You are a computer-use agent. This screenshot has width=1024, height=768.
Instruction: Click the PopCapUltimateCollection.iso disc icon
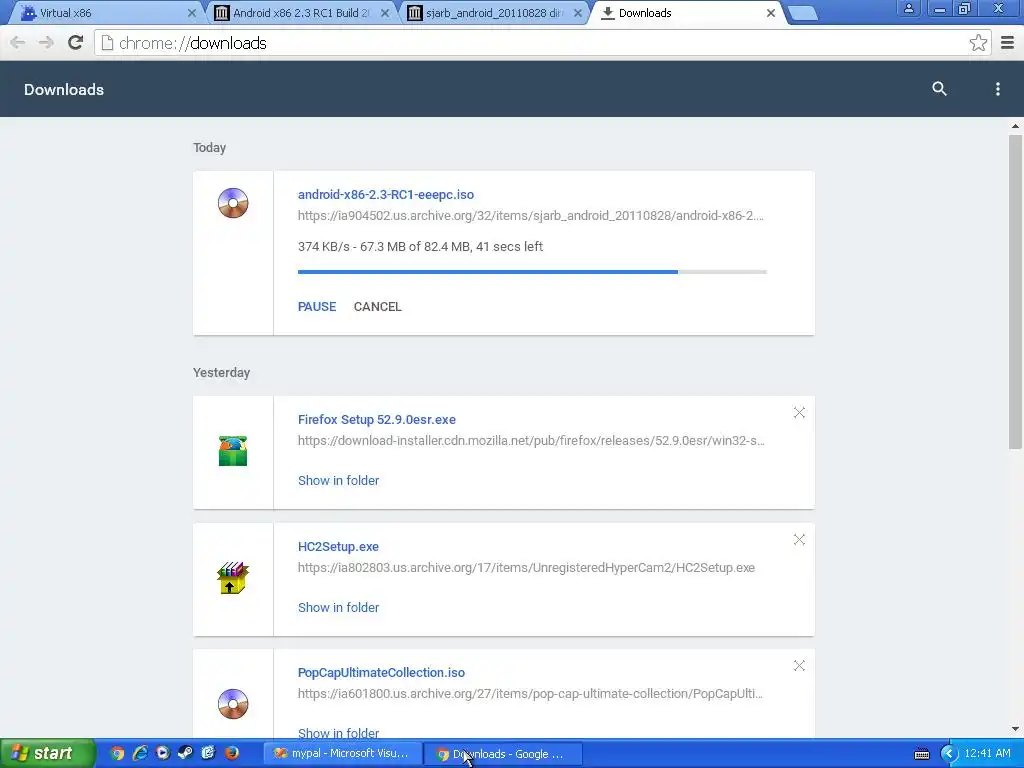coord(233,703)
